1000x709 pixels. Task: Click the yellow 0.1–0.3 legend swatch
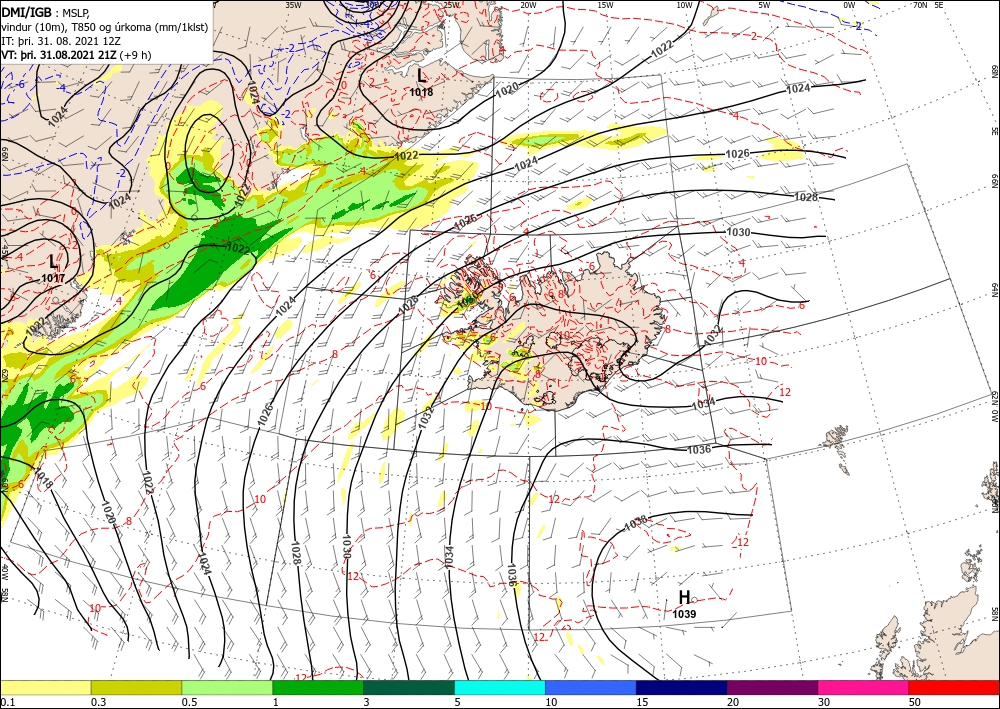(45, 687)
